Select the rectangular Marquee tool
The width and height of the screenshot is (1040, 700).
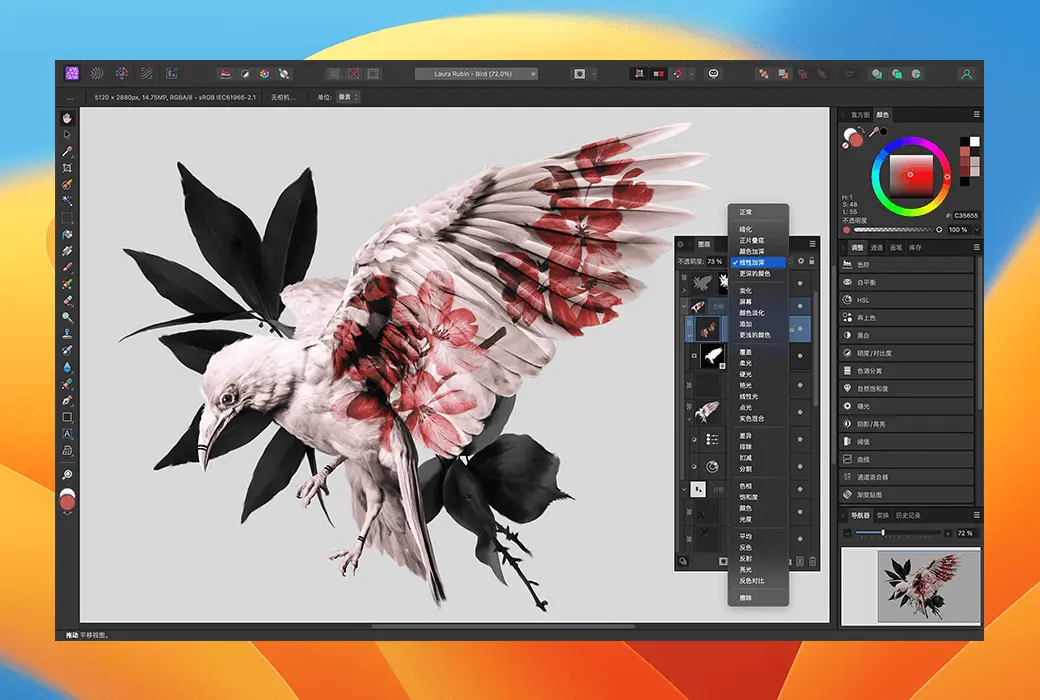pyautogui.click(x=67, y=218)
